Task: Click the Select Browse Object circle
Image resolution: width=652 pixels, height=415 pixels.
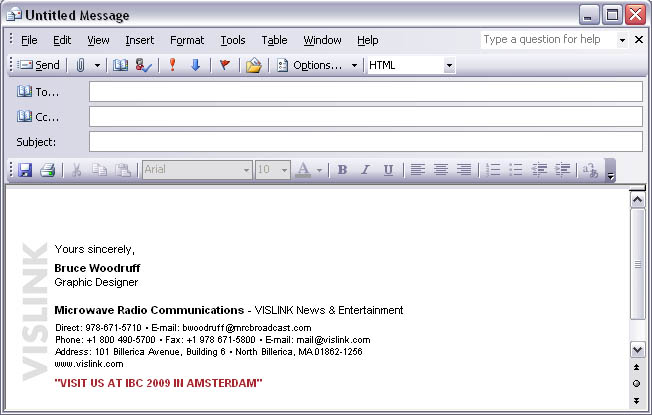Action: pos(637,383)
